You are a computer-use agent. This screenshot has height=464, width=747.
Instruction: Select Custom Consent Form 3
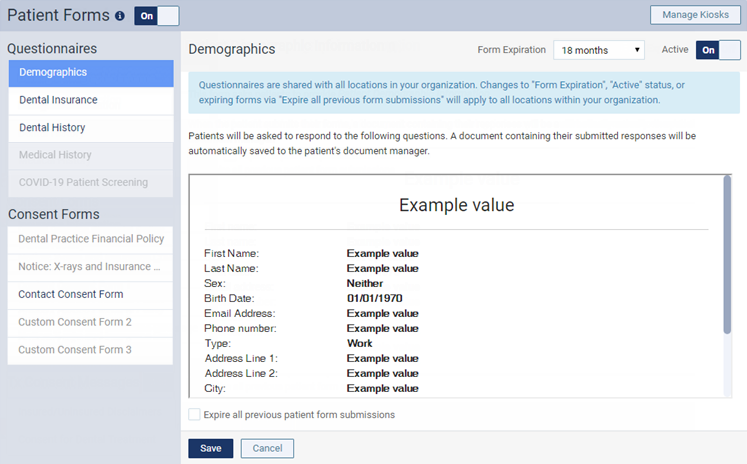91,351
